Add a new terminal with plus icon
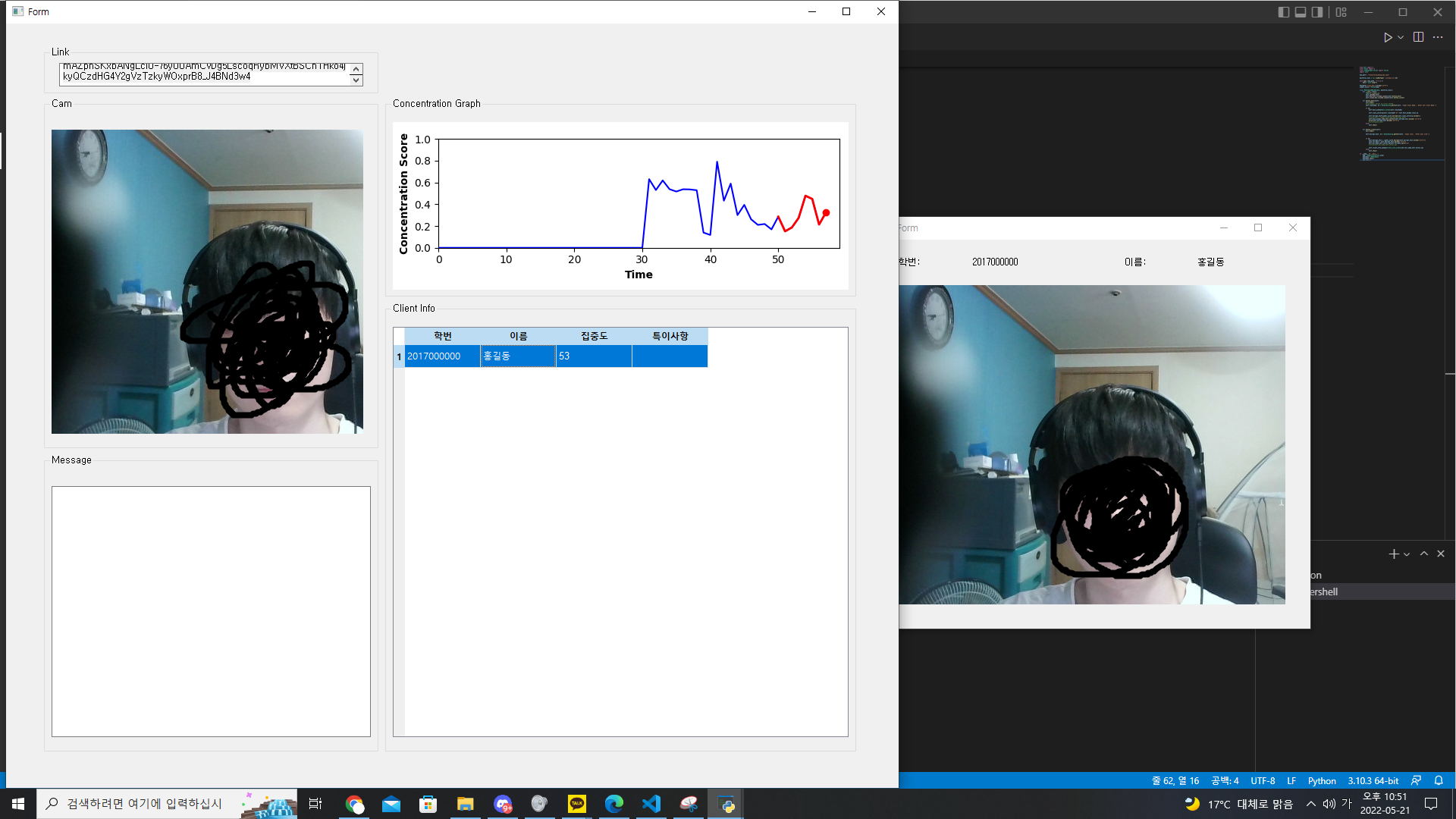Screen dimensions: 1456x819 click(1393, 554)
